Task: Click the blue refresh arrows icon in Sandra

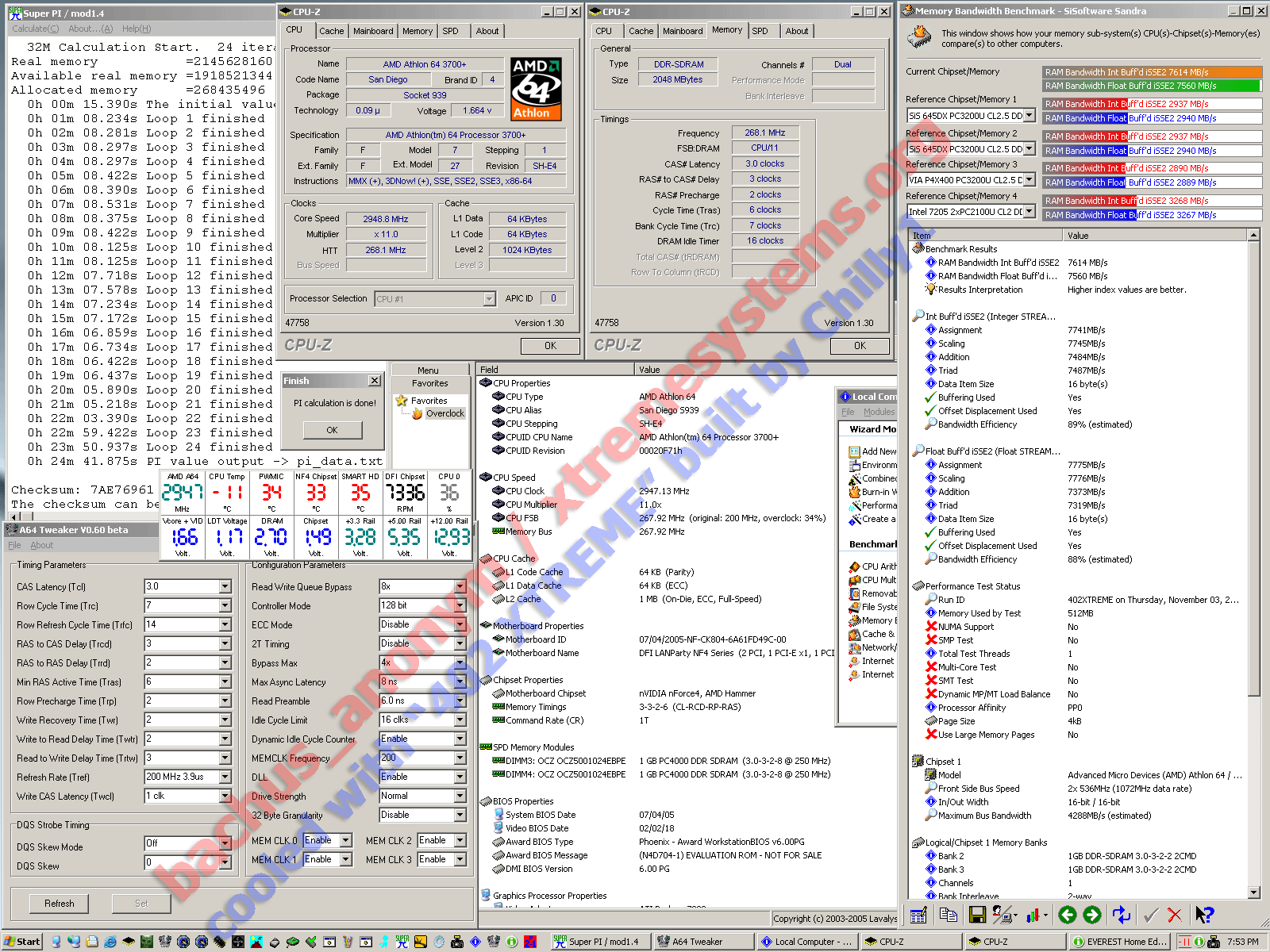Action: [1122, 915]
